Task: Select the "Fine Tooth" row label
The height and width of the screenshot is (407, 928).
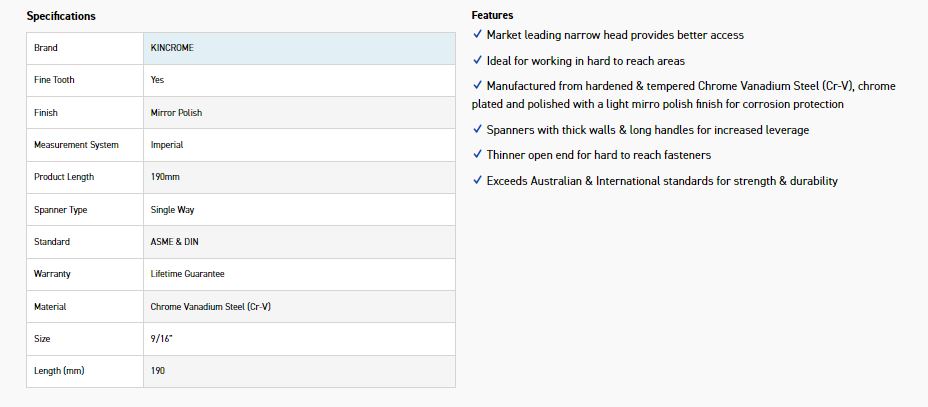Action: click(54, 80)
